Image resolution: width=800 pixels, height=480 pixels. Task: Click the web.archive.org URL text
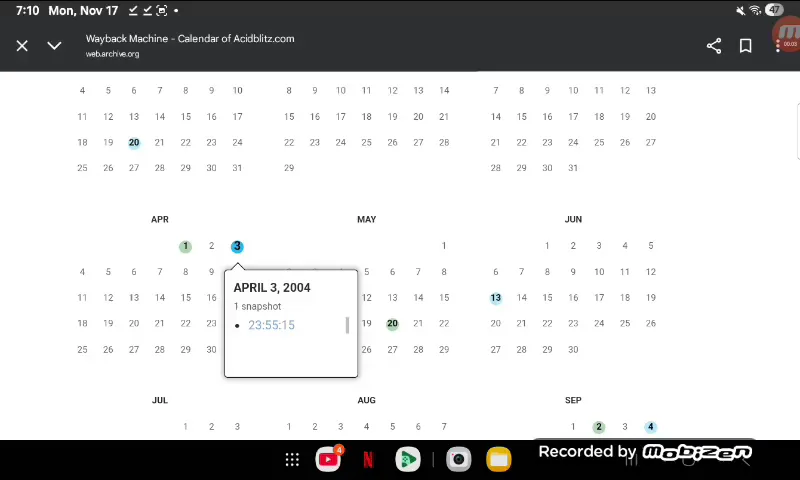point(112,54)
